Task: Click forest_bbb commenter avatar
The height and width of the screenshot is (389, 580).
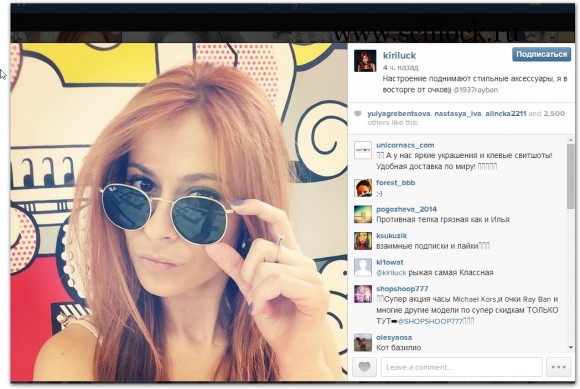Action: 363,188
